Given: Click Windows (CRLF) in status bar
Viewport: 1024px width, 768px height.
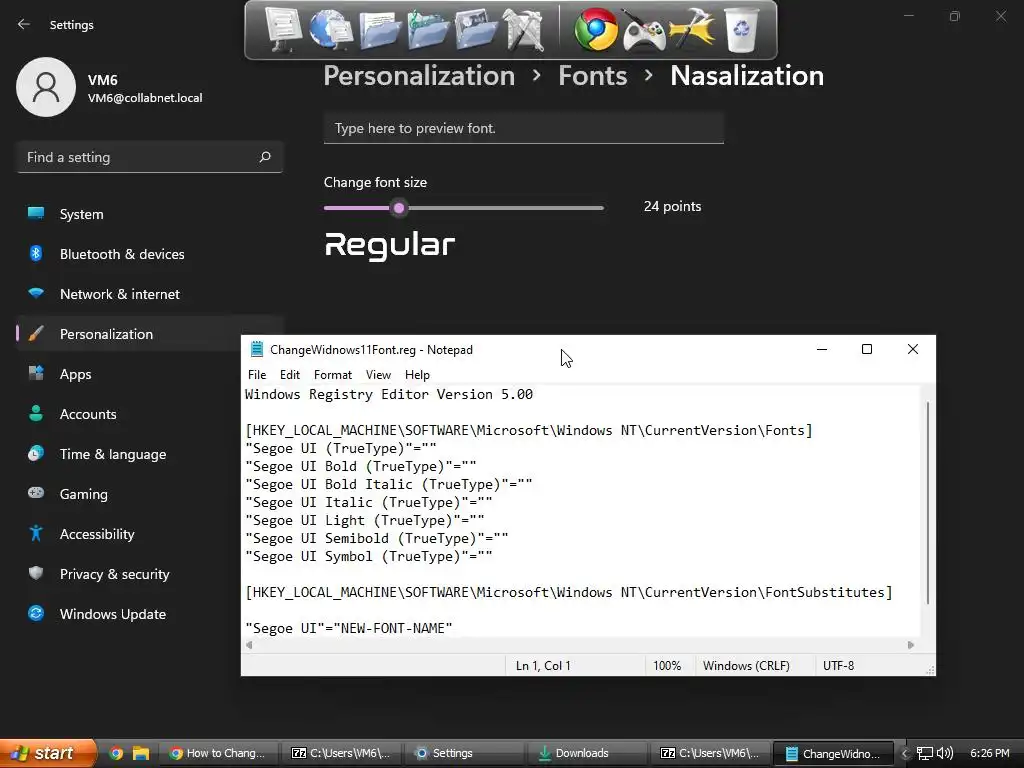Looking at the screenshot, I should click(746, 665).
